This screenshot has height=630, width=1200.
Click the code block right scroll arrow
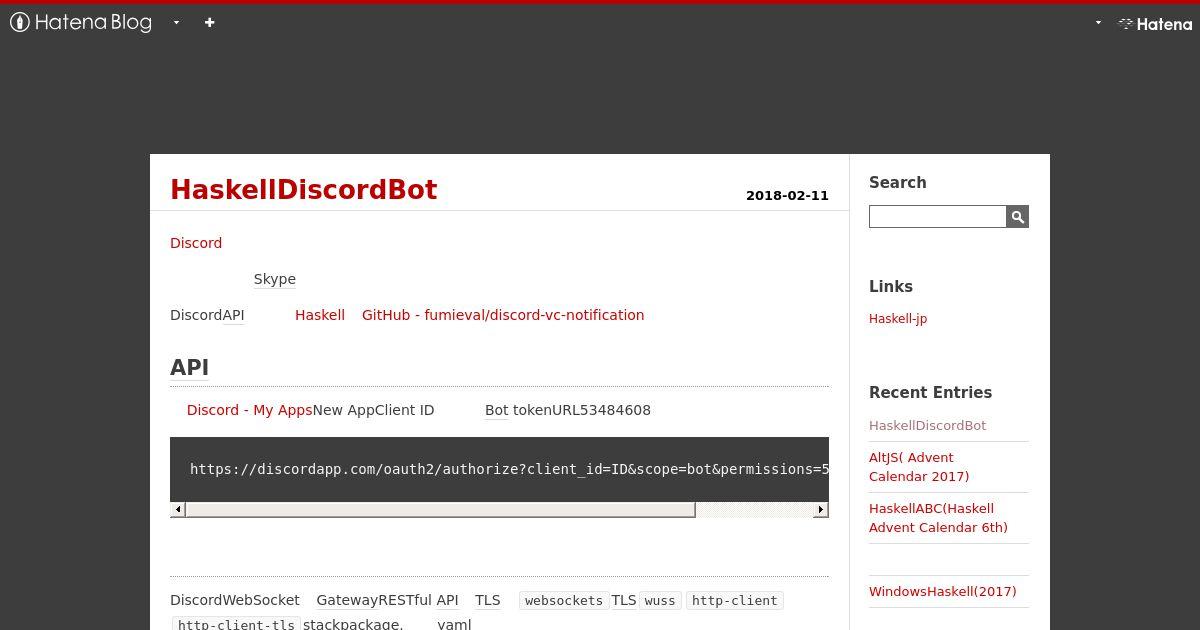[821, 509]
